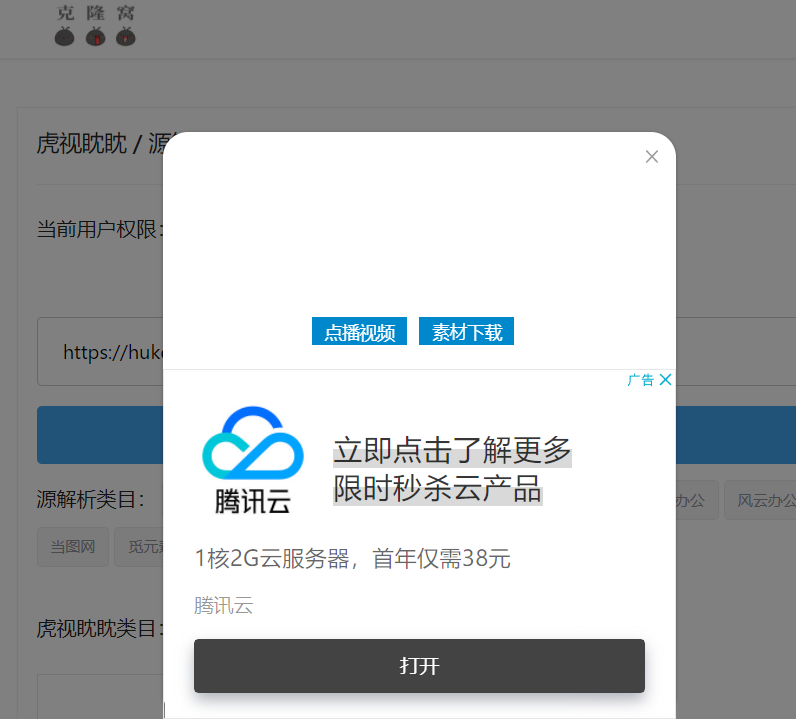Viewport: 796px width, 719px height.
Task: Click the 1核2G云服务器 ad description
Action: (x=352, y=559)
